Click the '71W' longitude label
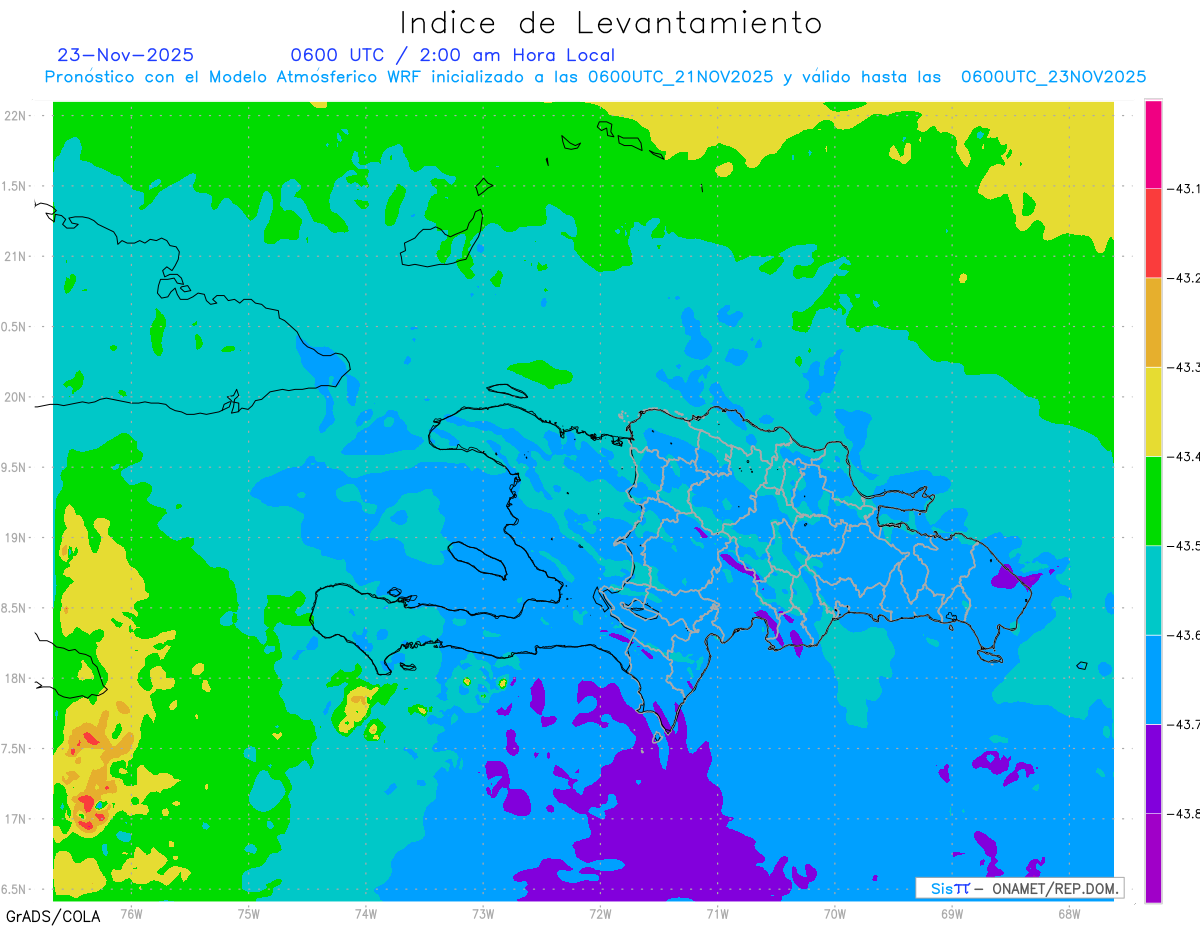The image size is (1200, 927). click(717, 913)
